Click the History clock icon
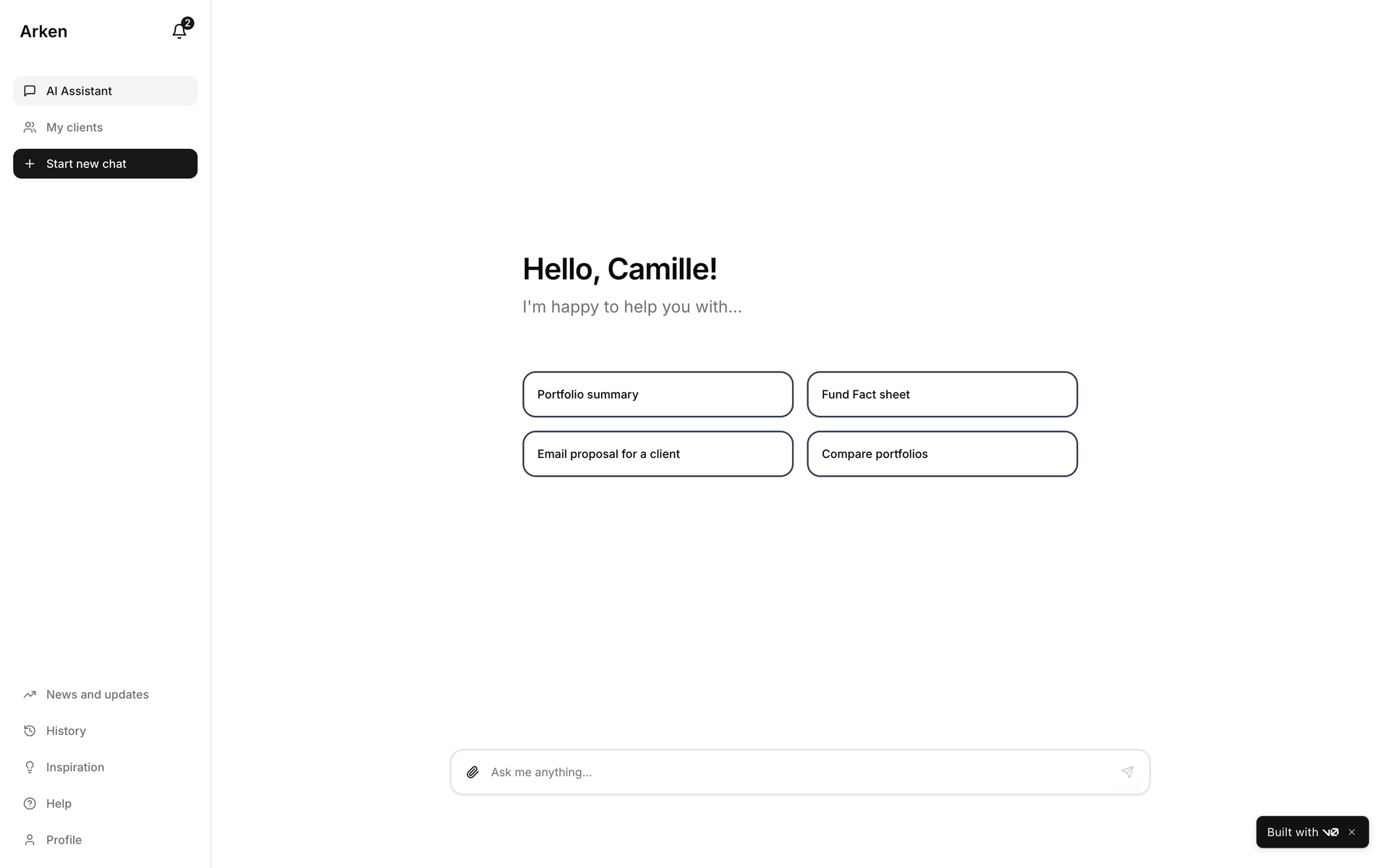 (x=30, y=731)
